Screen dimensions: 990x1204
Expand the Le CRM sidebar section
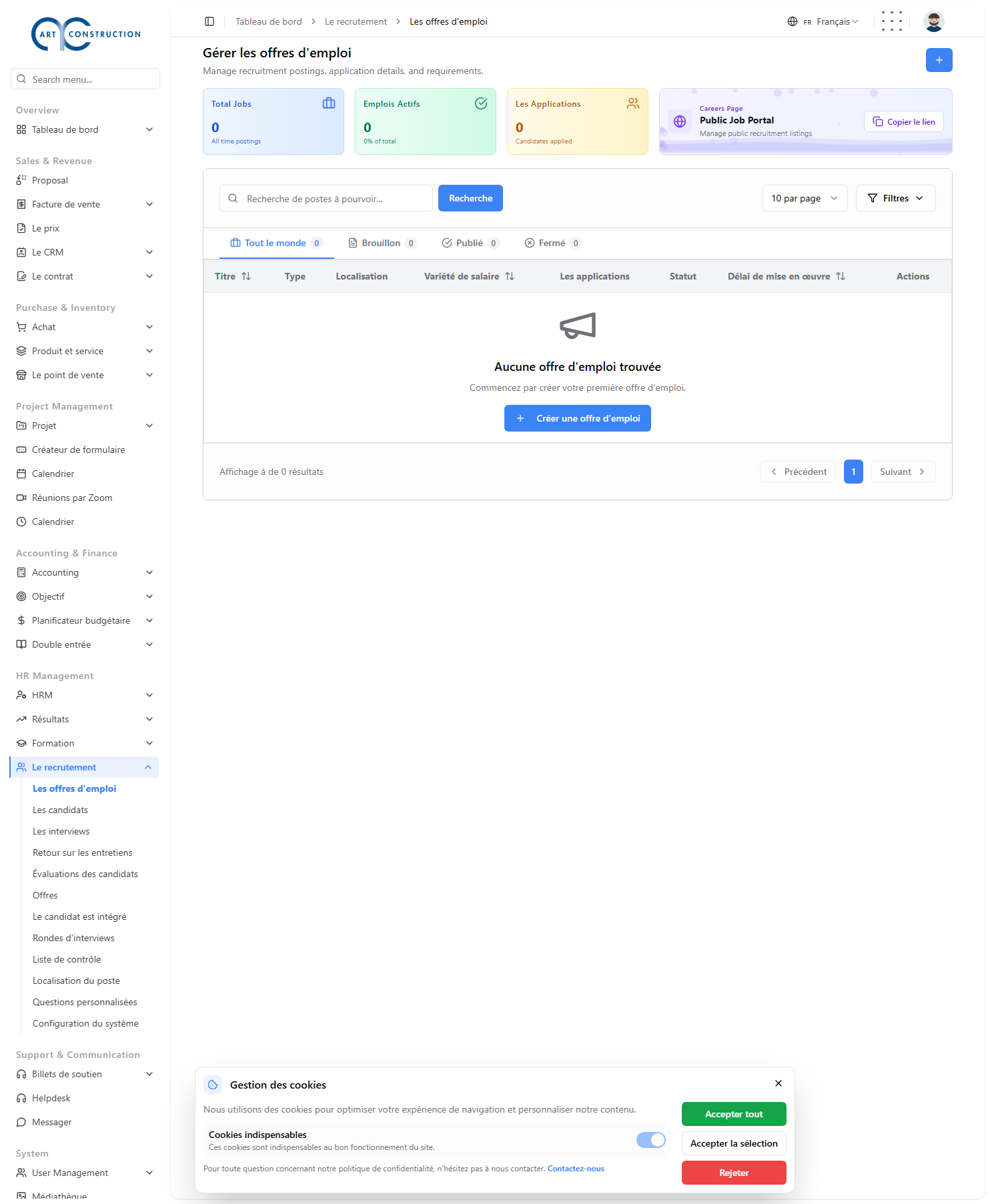click(85, 252)
